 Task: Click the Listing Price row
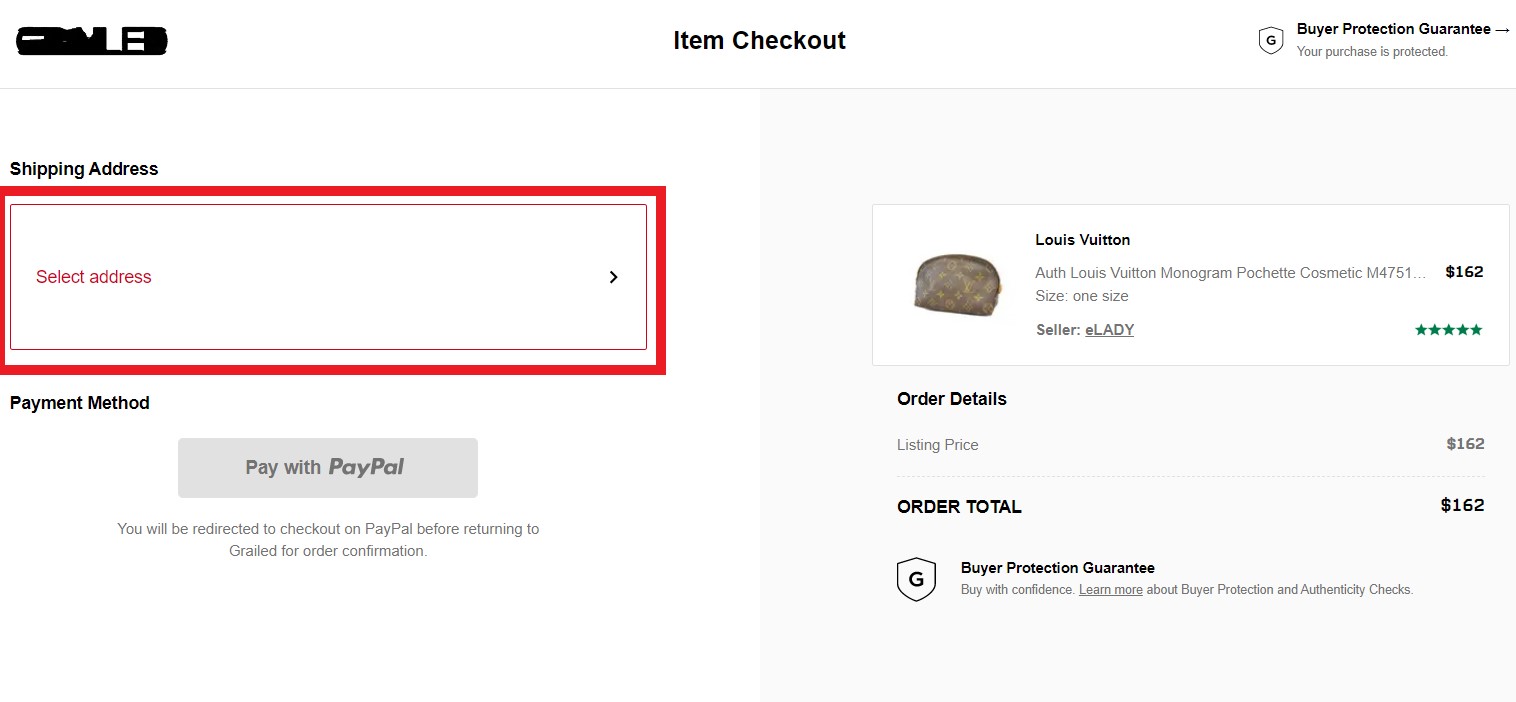click(x=937, y=444)
